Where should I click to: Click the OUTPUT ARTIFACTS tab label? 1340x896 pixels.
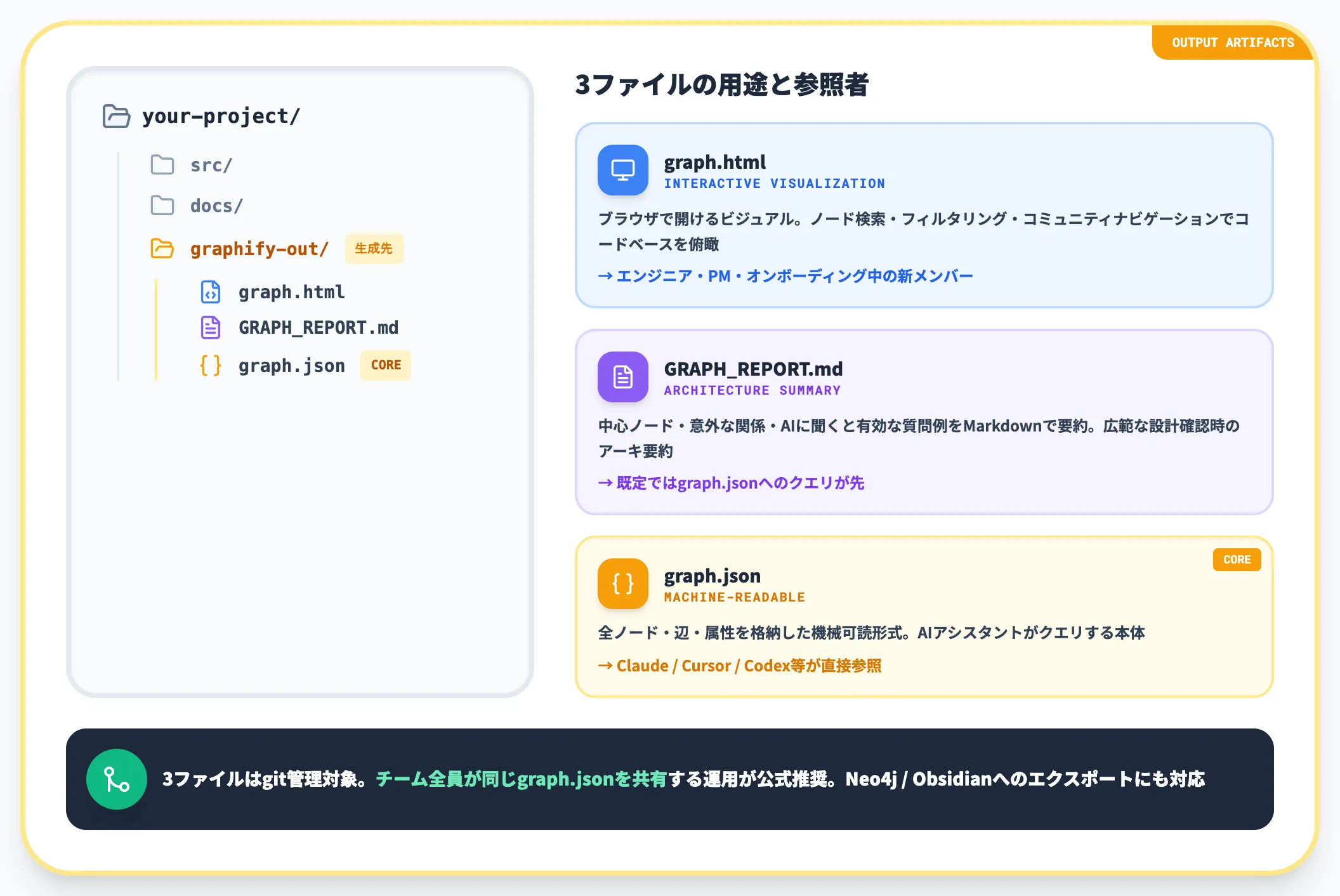1233,43
